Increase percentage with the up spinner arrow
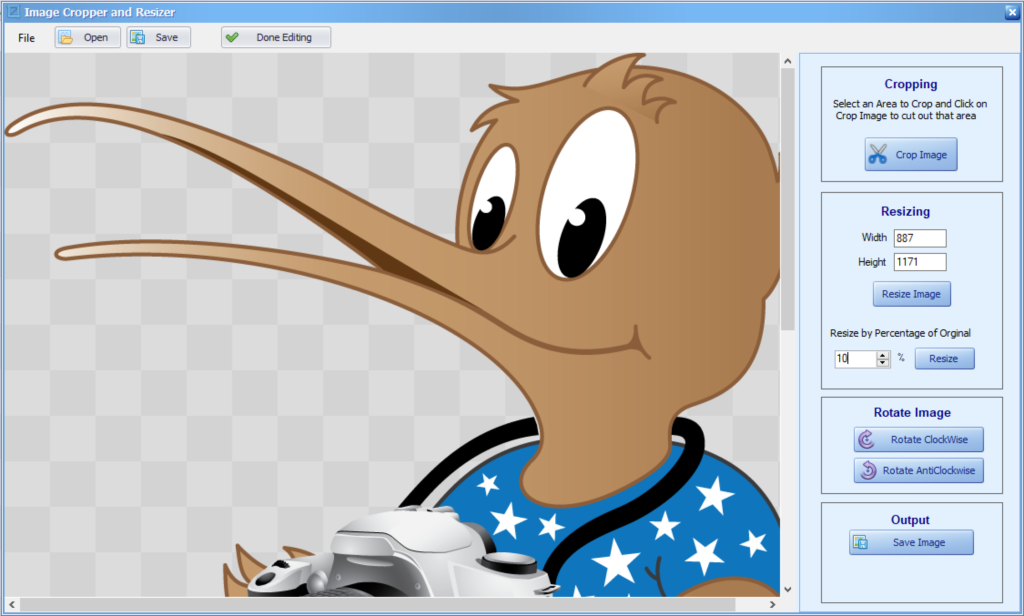 point(883,355)
